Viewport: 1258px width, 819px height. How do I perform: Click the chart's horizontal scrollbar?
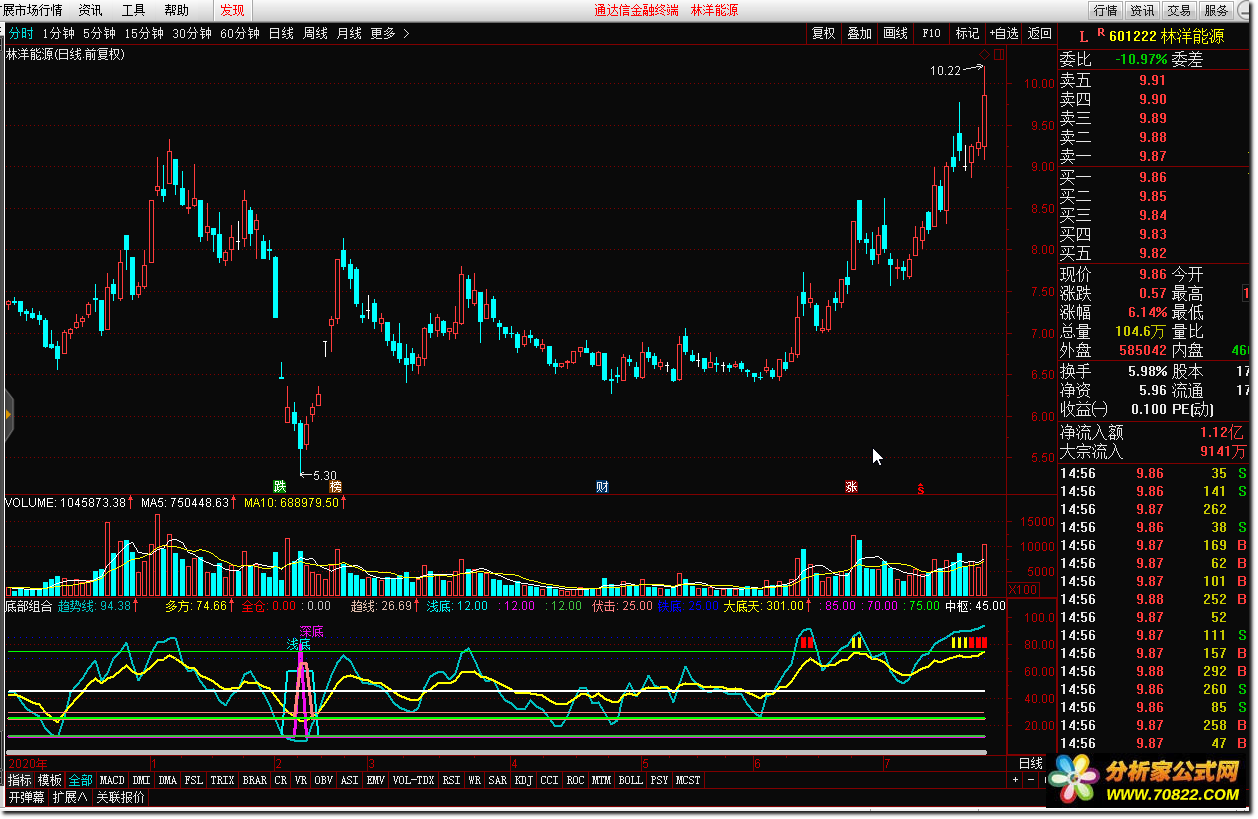tap(496, 752)
